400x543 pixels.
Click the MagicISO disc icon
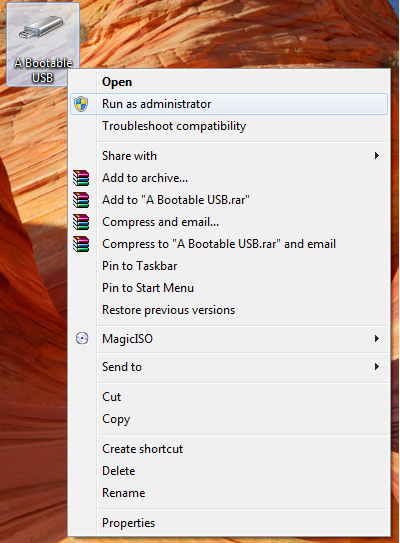click(82, 338)
